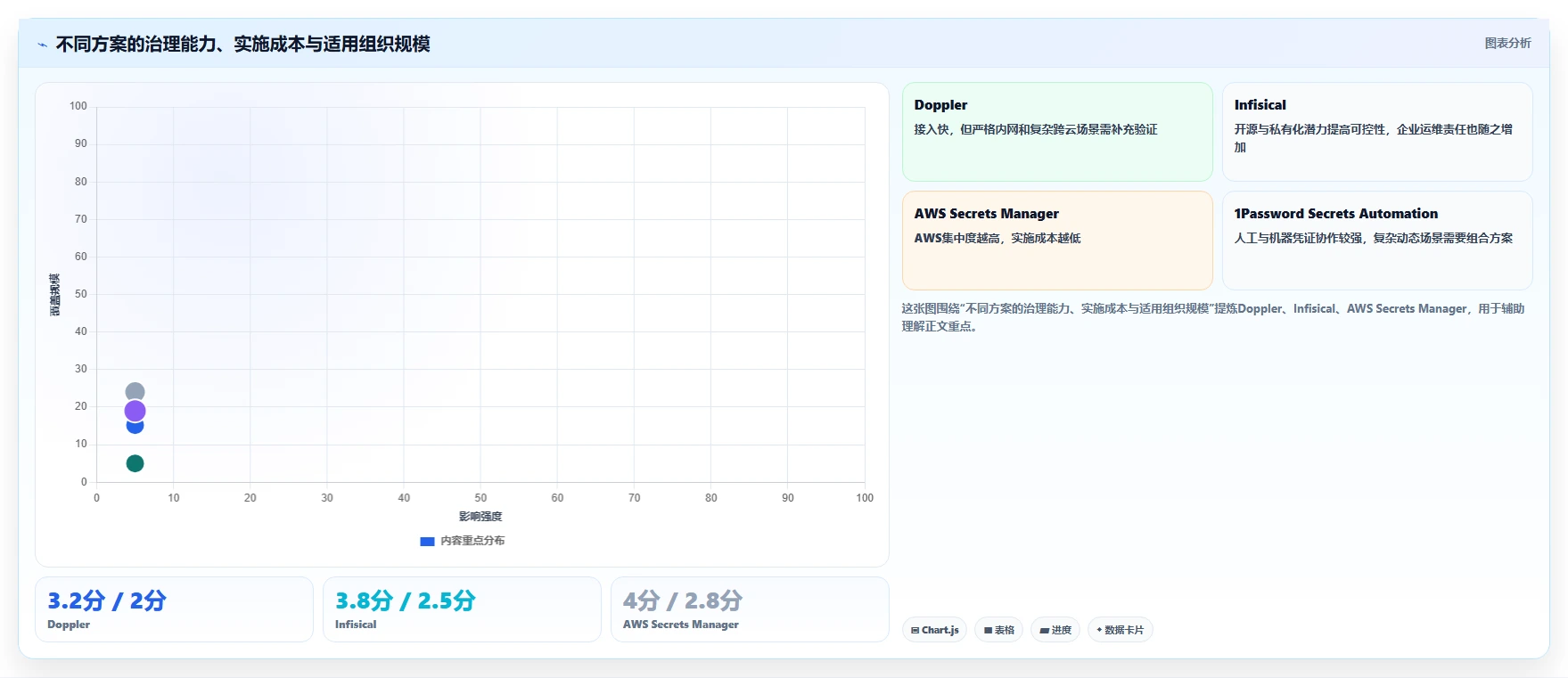Click the 影响强度 x-axis label
This screenshot has width=1568, height=678.
pos(480,517)
